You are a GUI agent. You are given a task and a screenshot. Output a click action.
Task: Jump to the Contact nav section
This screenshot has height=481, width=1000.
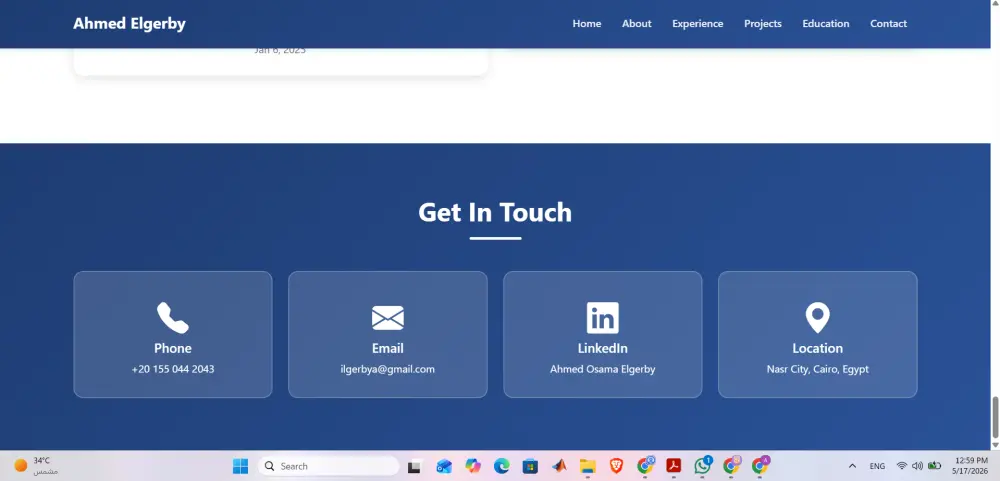point(888,24)
